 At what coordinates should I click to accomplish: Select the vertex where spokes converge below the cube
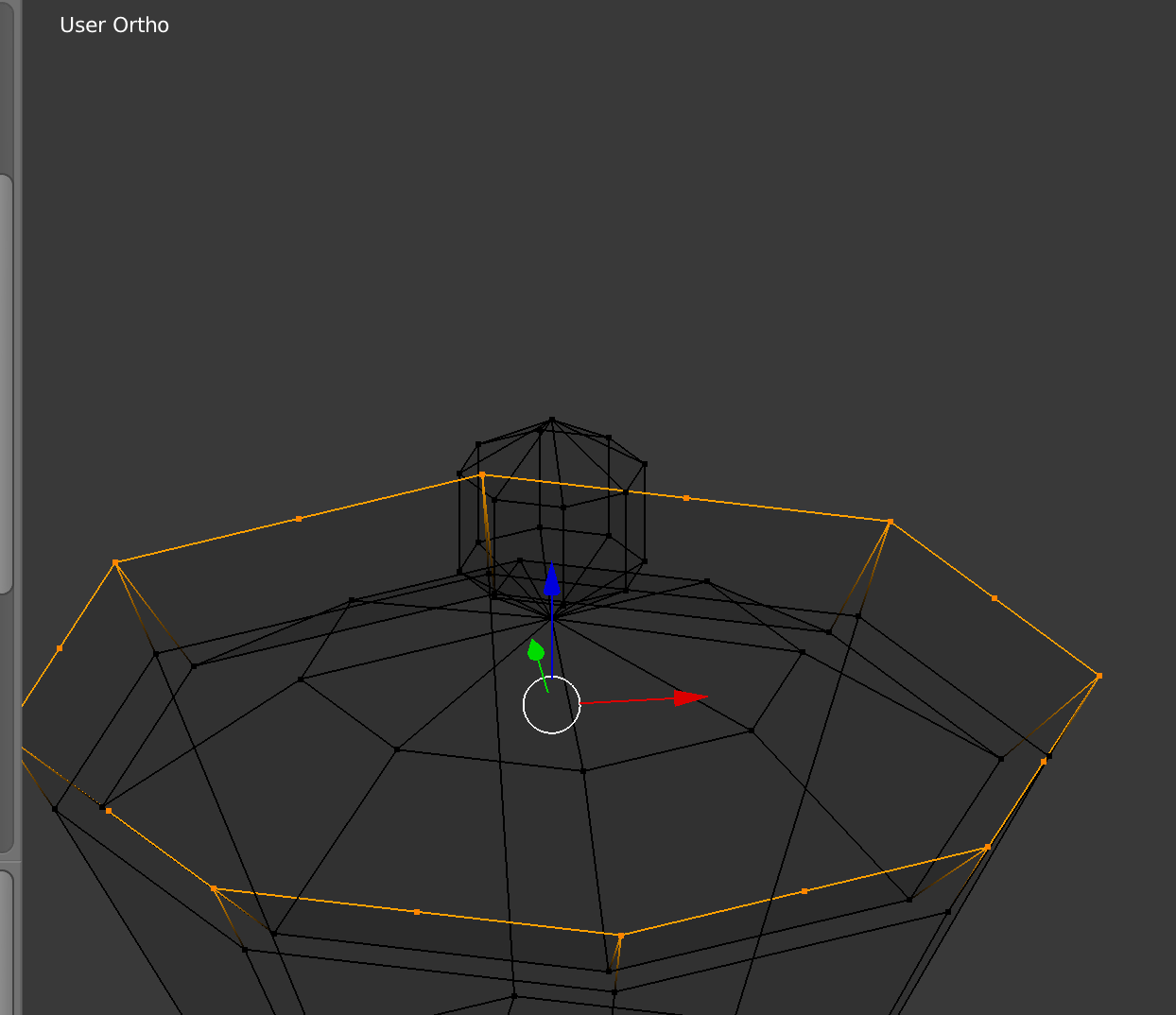[553, 619]
